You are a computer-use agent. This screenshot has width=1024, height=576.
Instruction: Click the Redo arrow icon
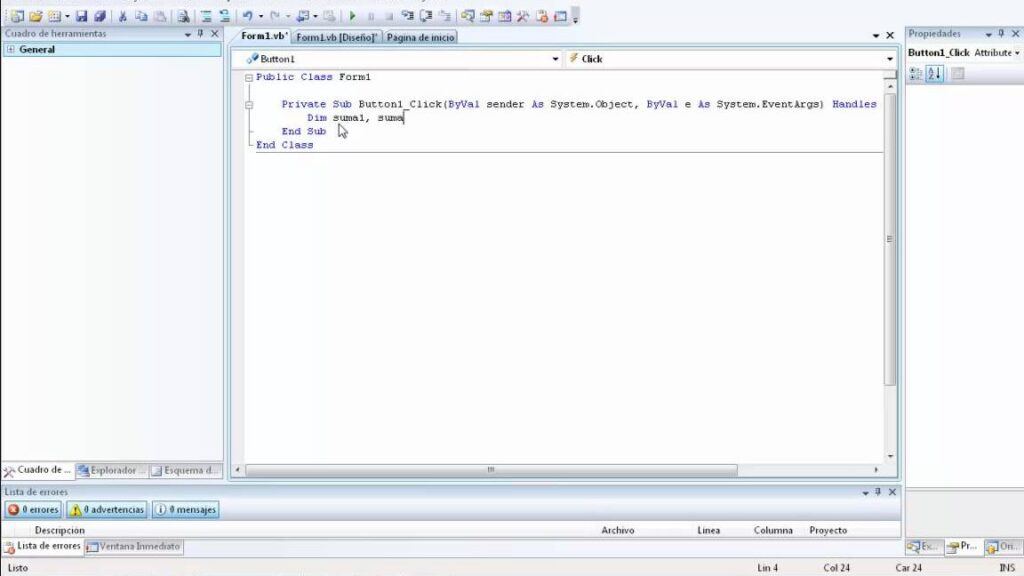click(x=275, y=16)
